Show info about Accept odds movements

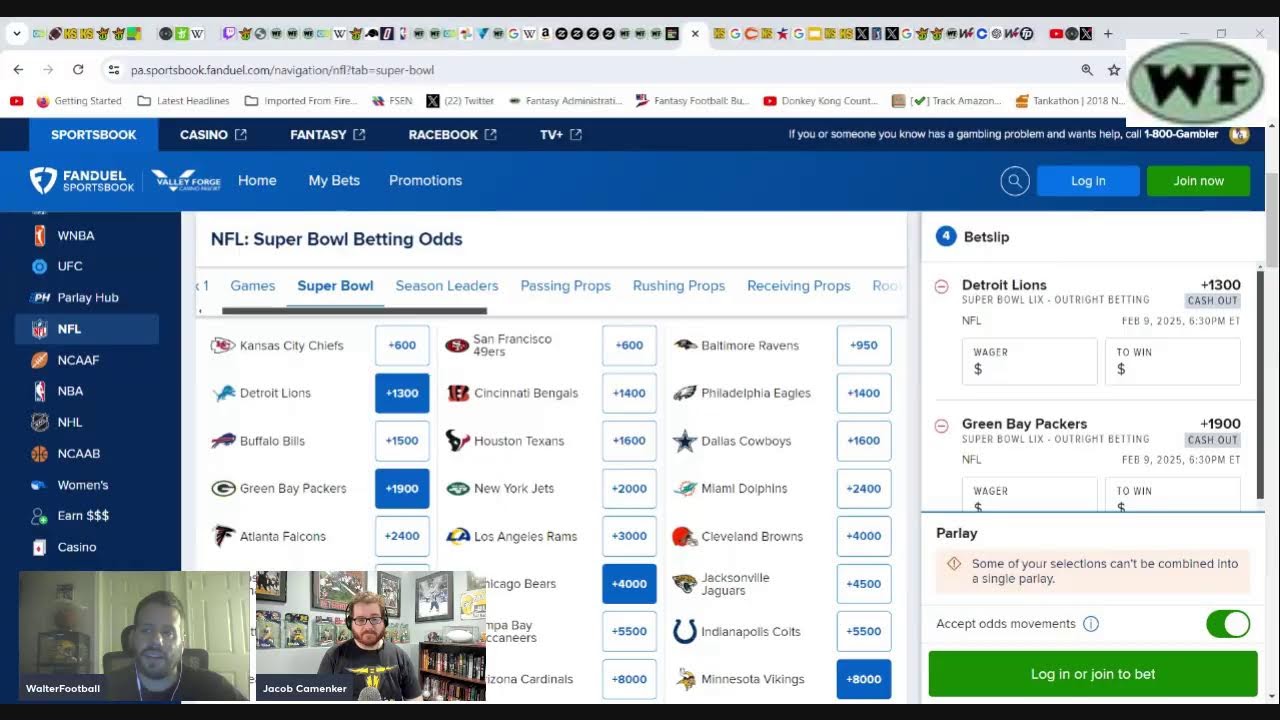tap(1091, 624)
